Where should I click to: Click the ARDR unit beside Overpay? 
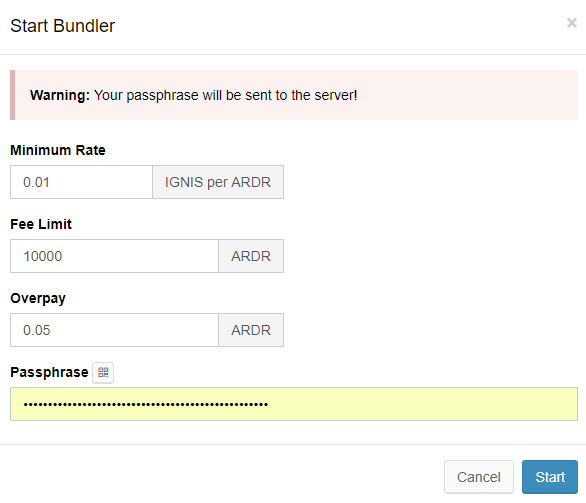pyautogui.click(x=251, y=330)
